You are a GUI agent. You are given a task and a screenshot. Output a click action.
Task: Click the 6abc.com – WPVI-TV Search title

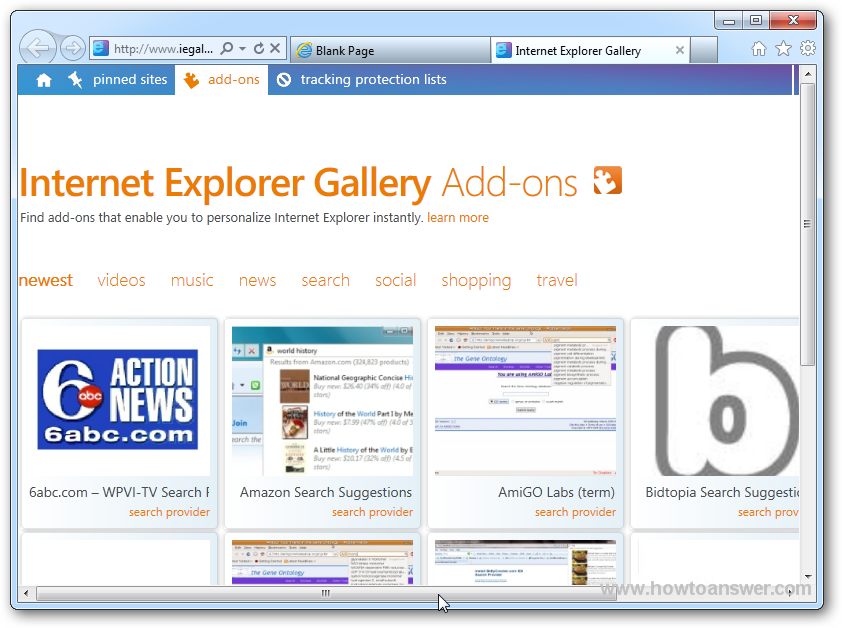pyautogui.click(x=119, y=492)
